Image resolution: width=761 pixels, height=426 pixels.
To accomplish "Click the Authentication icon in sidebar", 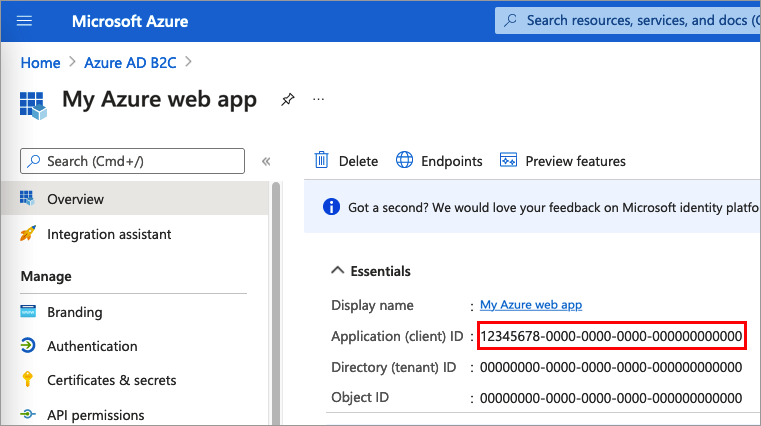I will pyautogui.click(x=28, y=346).
